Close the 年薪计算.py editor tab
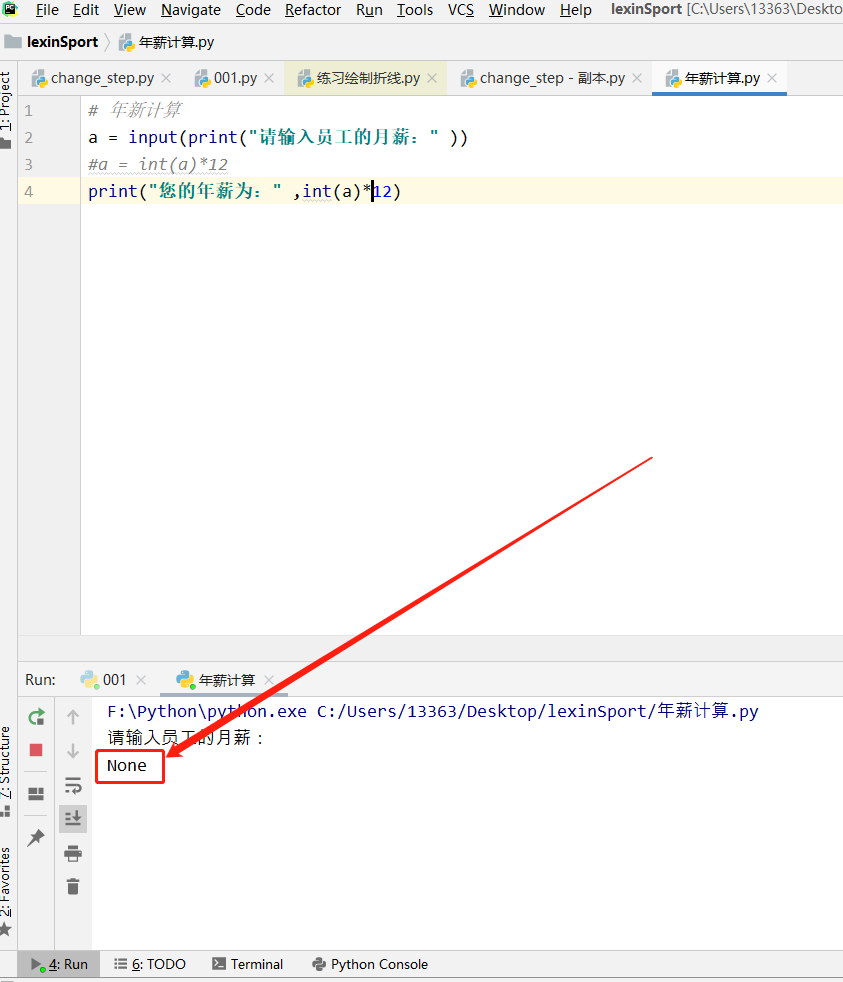This screenshot has width=843, height=982. (x=772, y=78)
